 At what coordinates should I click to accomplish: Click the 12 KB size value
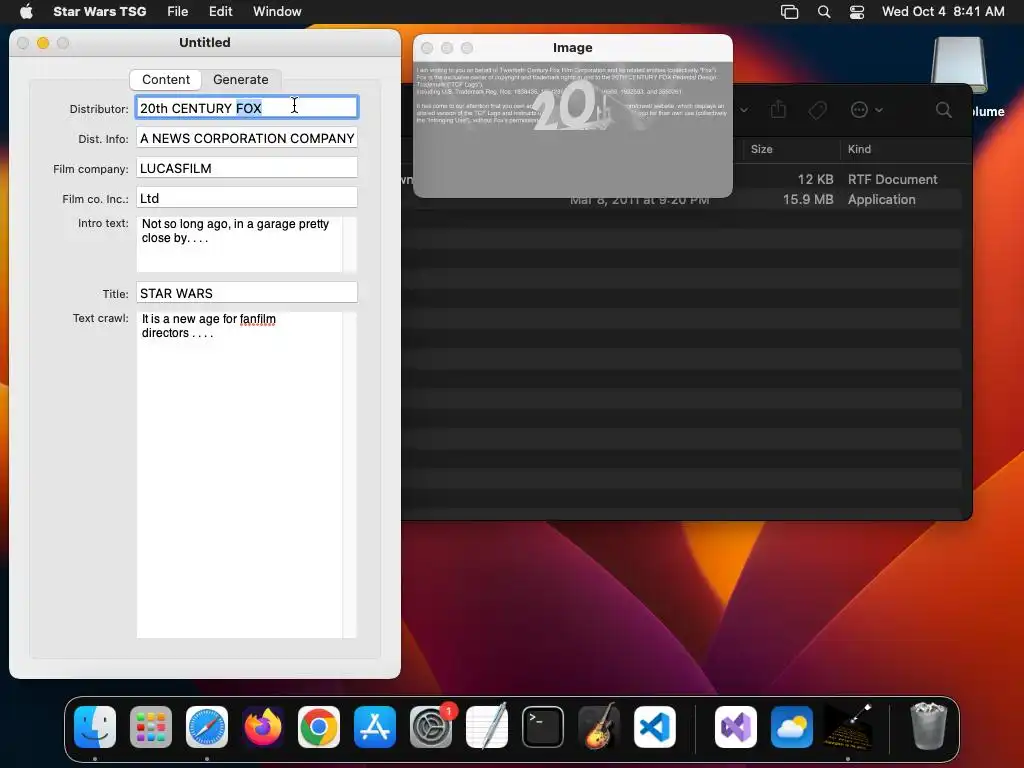click(x=815, y=179)
